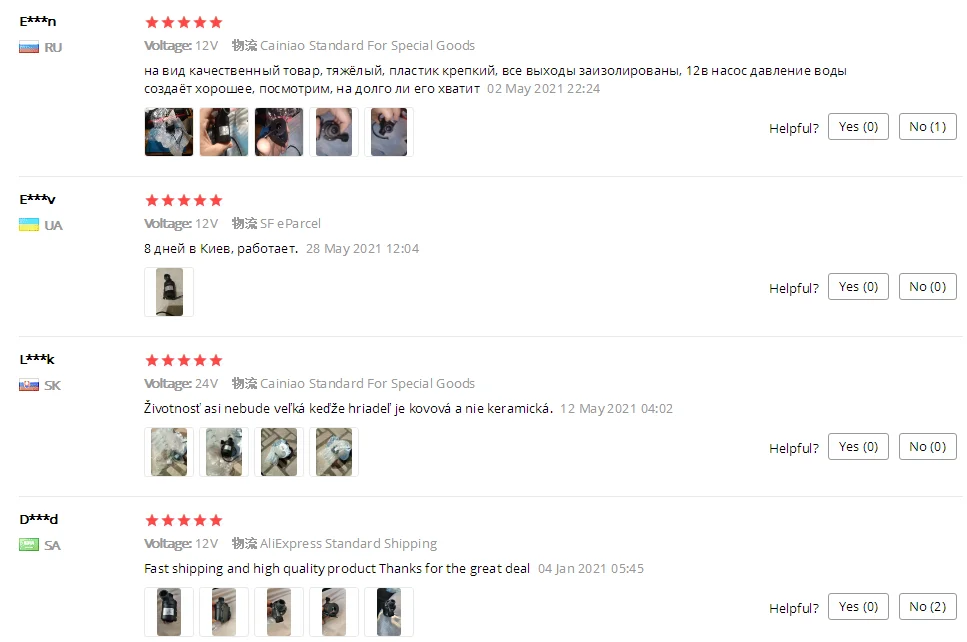Open second photo in L***k's review
Image resolution: width=967 pixels, height=642 pixels.
tap(224, 452)
